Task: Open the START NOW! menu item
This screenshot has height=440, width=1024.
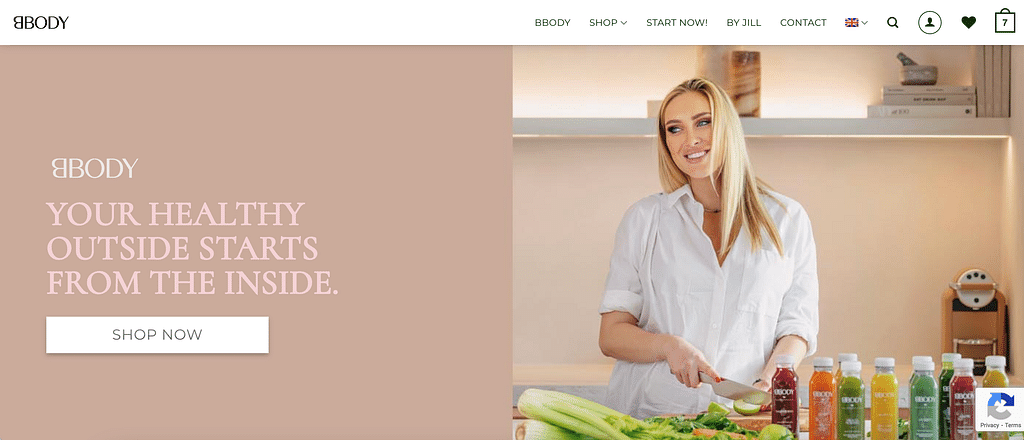Action: [677, 23]
